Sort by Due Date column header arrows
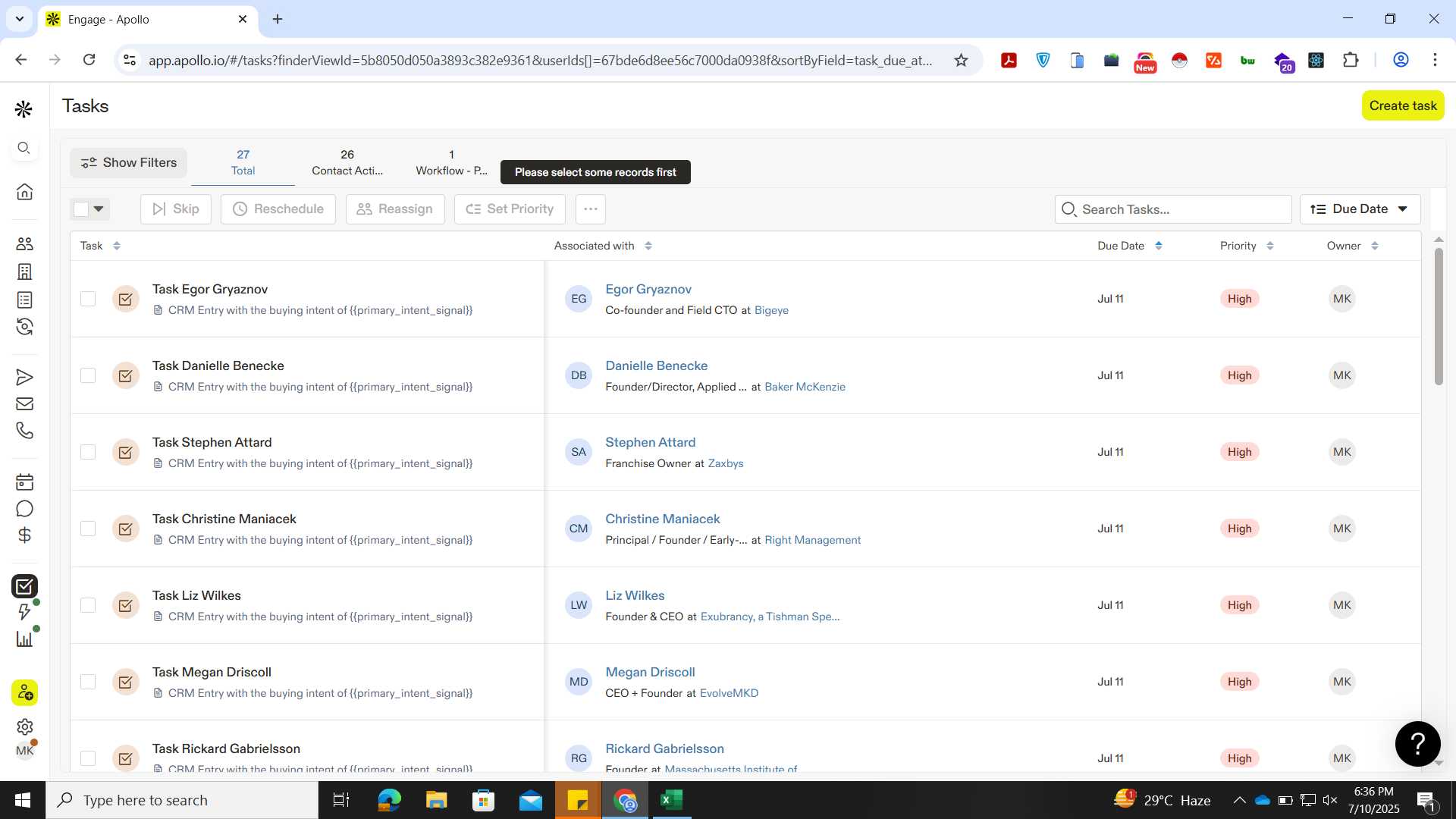This screenshot has height=819, width=1456. coord(1158,246)
